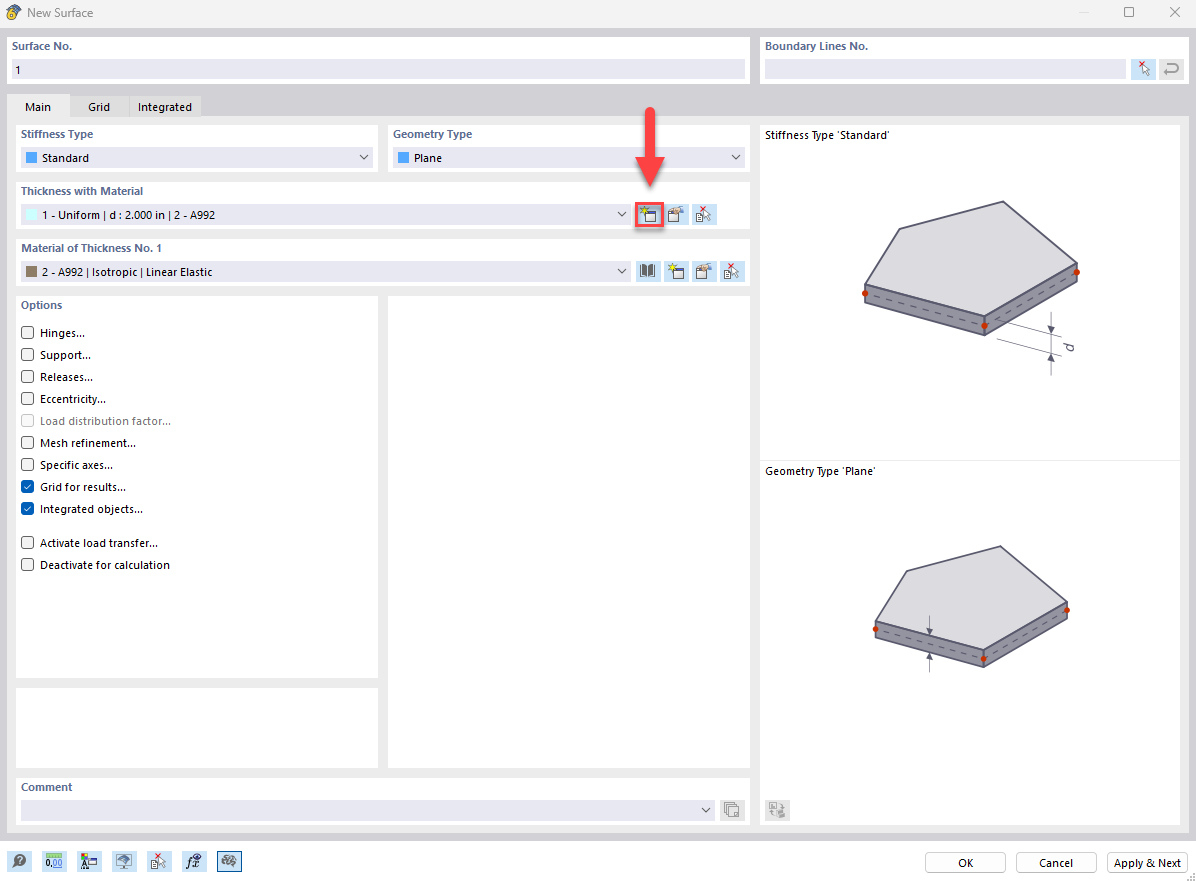Enable the Hinges option
The width and height of the screenshot is (1196, 881).
[x=27, y=332]
